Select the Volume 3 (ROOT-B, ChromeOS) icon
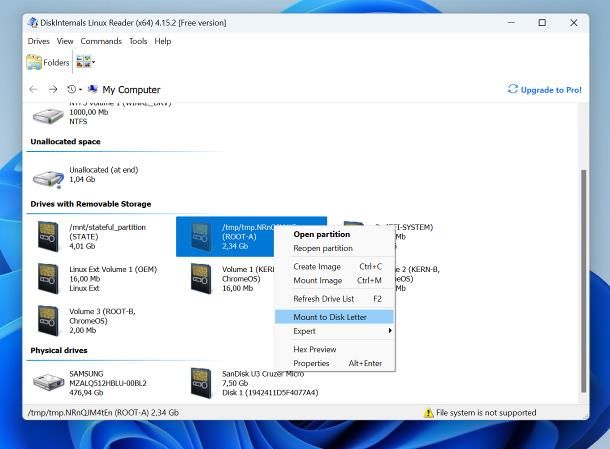Viewport: 610px width, 449px height. [x=48, y=320]
